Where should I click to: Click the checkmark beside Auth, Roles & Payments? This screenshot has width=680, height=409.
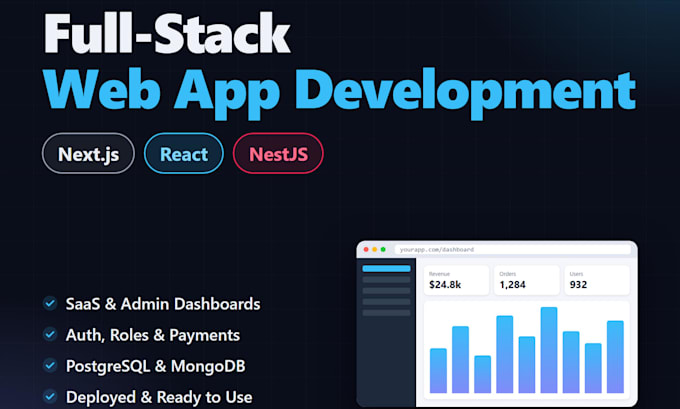50,334
